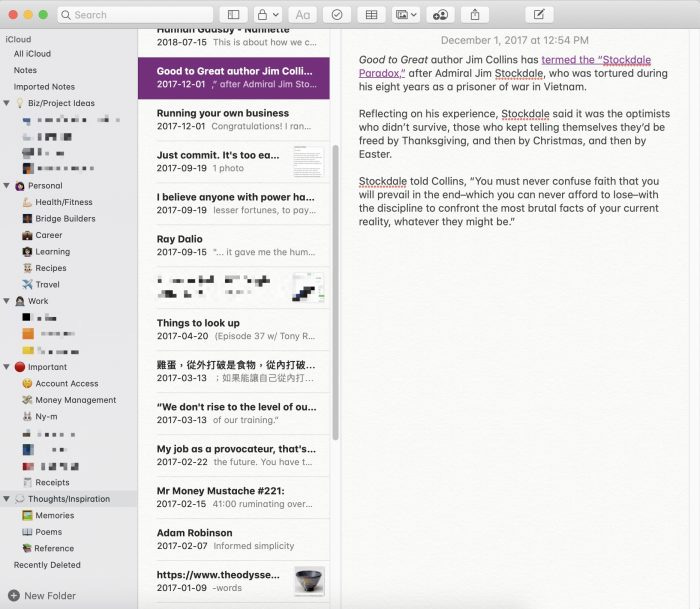Open the Learning folder
The width and height of the screenshot is (700, 609).
click(53, 251)
